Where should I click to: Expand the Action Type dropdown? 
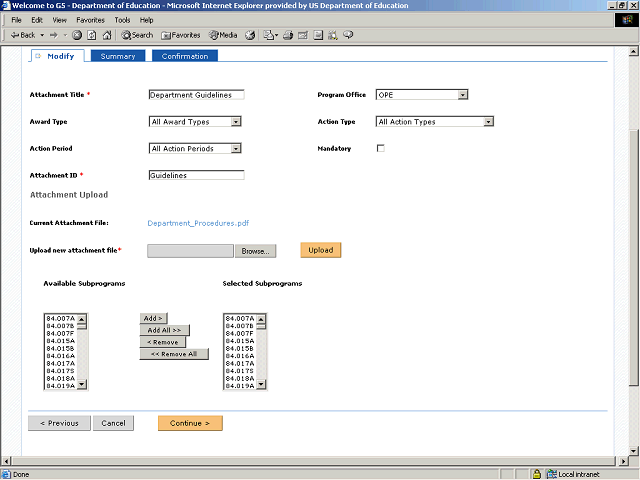pyautogui.click(x=488, y=122)
